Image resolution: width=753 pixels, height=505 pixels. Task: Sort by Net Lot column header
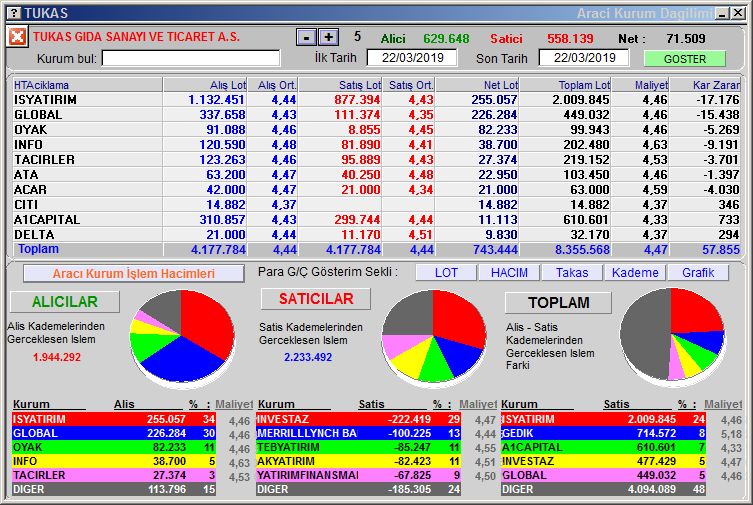tap(477, 85)
